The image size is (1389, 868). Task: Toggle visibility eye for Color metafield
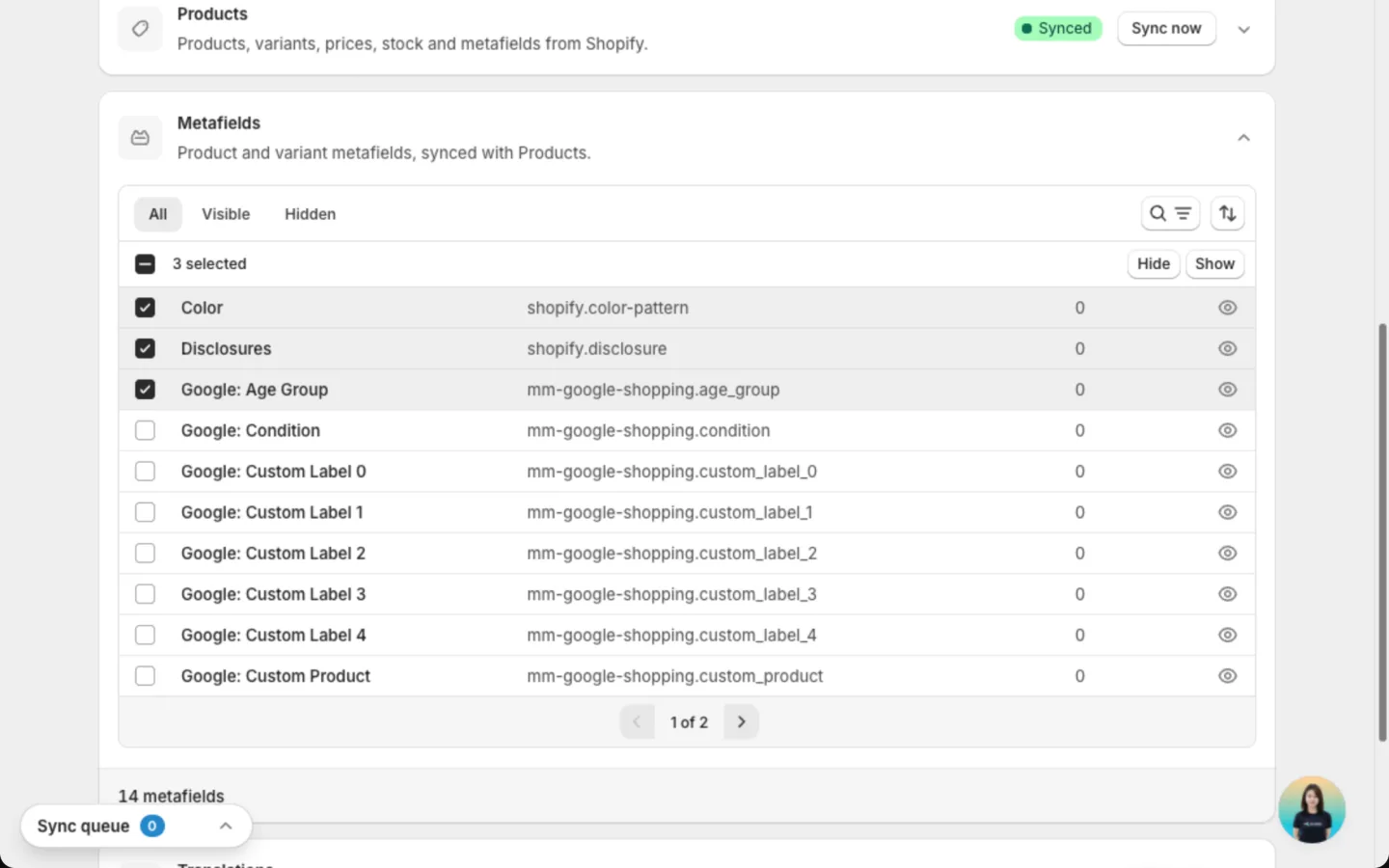point(1227,308)
